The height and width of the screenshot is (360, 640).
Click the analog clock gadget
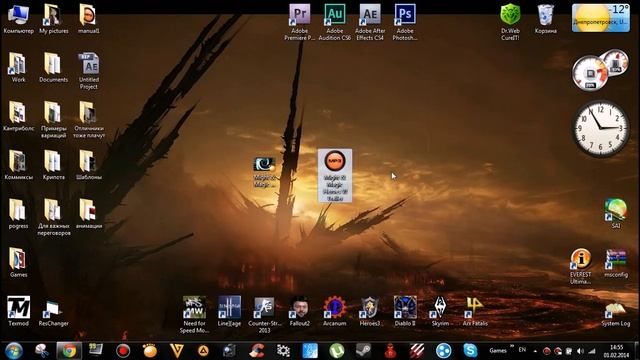(x=600, y=129)
